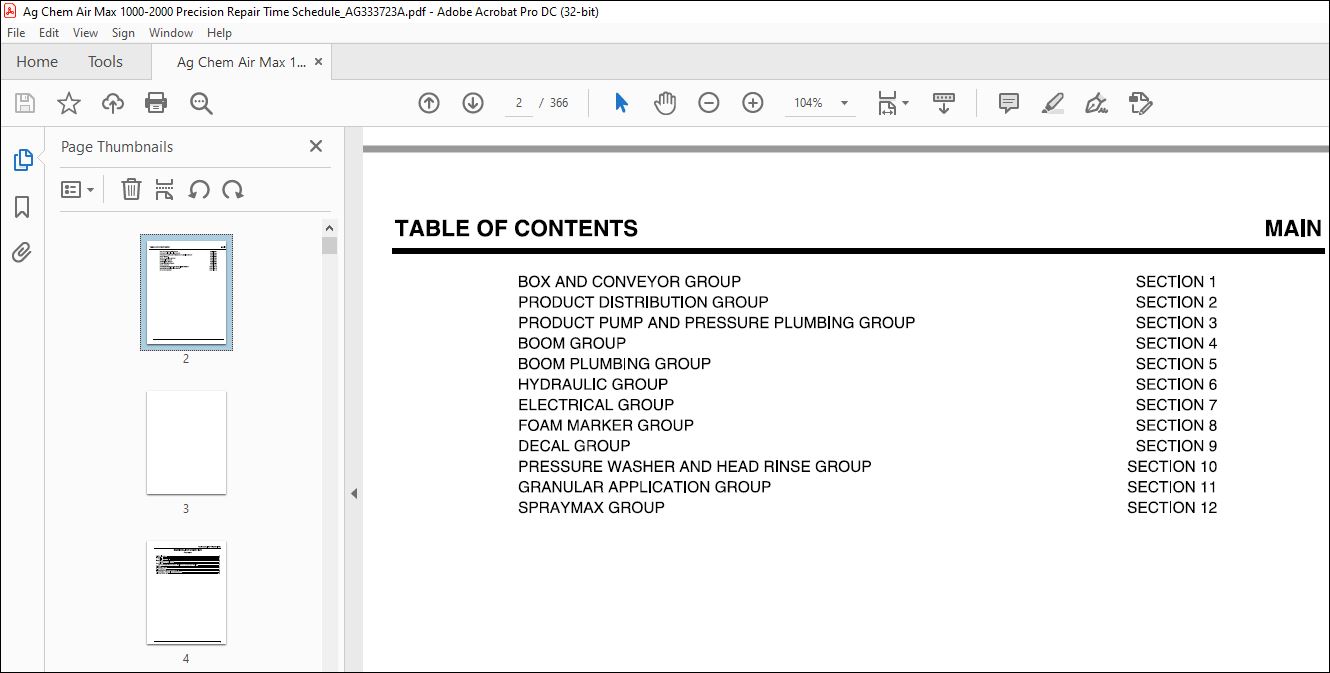The height and width of the screenshot is (673, 1330).
Task: Open the File menu
Action: 16,33
